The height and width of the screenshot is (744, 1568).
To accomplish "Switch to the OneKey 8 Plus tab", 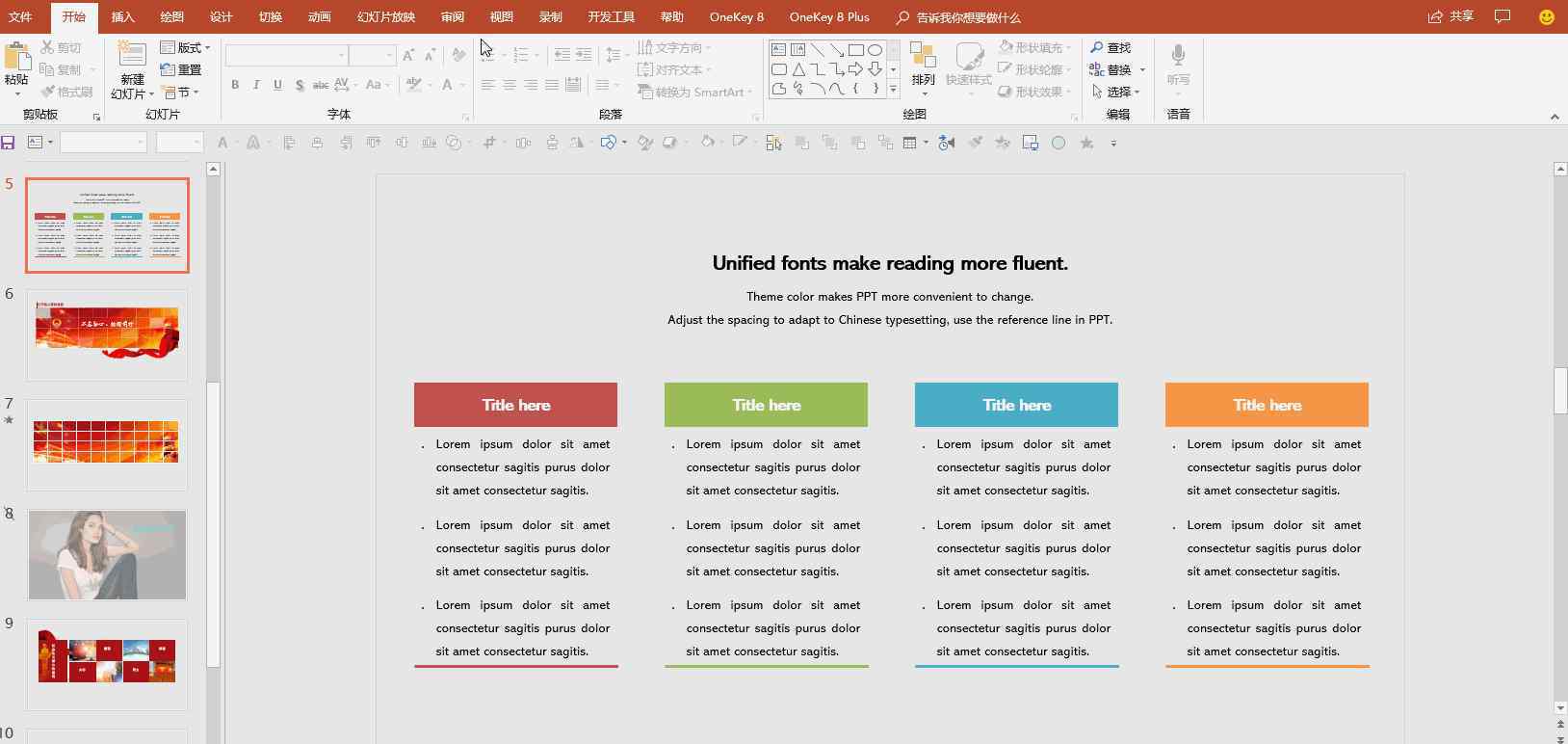I will pos(829,17).
